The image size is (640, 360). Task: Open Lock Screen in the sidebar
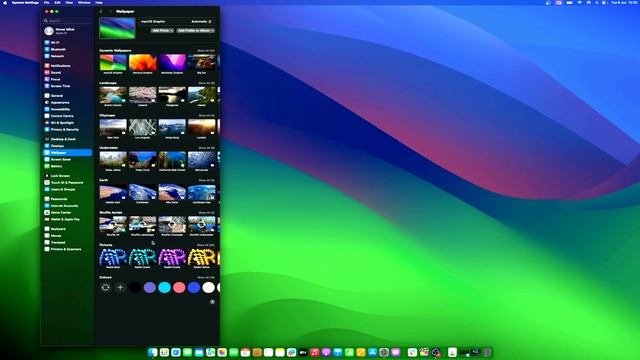point(67,176)
